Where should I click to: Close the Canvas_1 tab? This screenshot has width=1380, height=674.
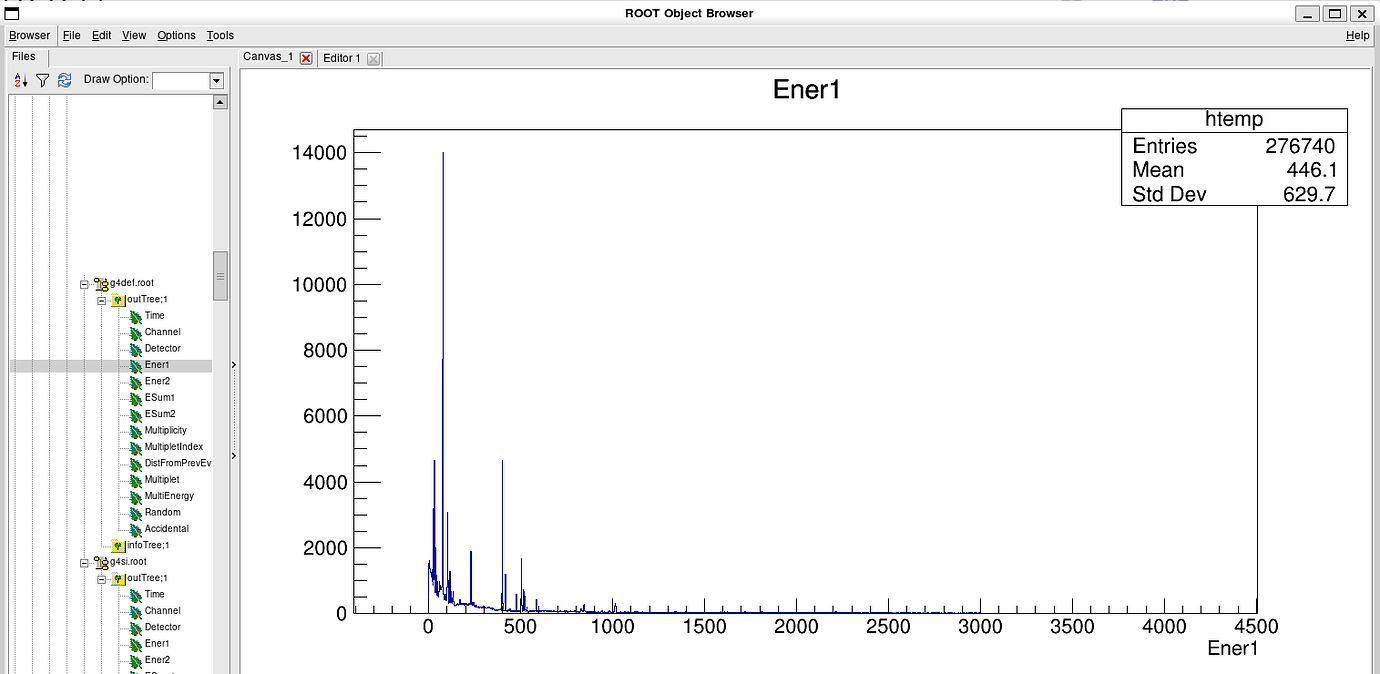306,58
